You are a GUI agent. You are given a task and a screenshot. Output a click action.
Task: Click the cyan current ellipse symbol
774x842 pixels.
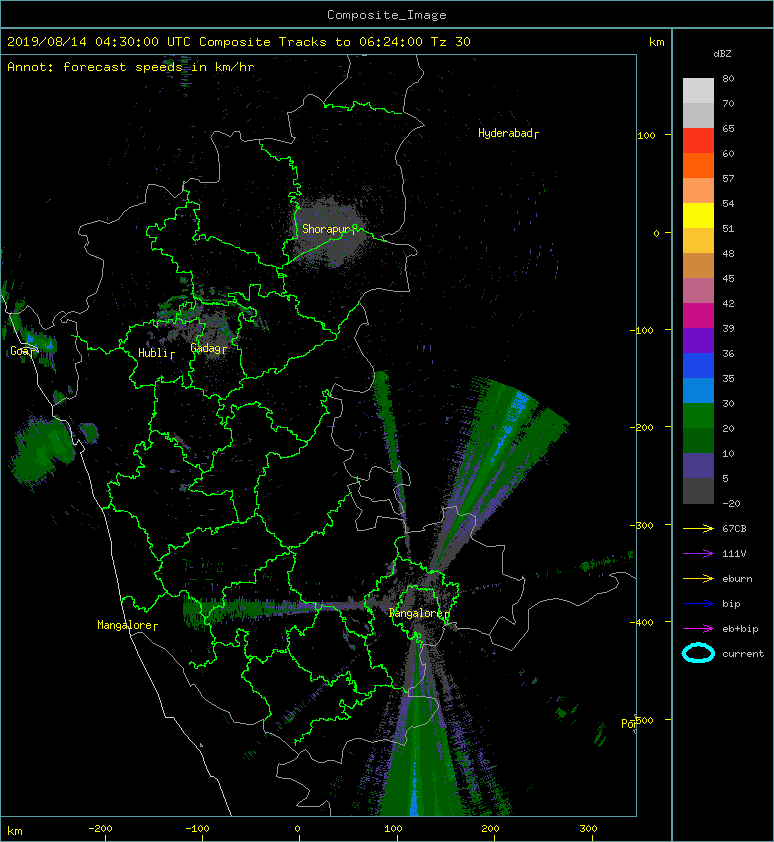698,653
